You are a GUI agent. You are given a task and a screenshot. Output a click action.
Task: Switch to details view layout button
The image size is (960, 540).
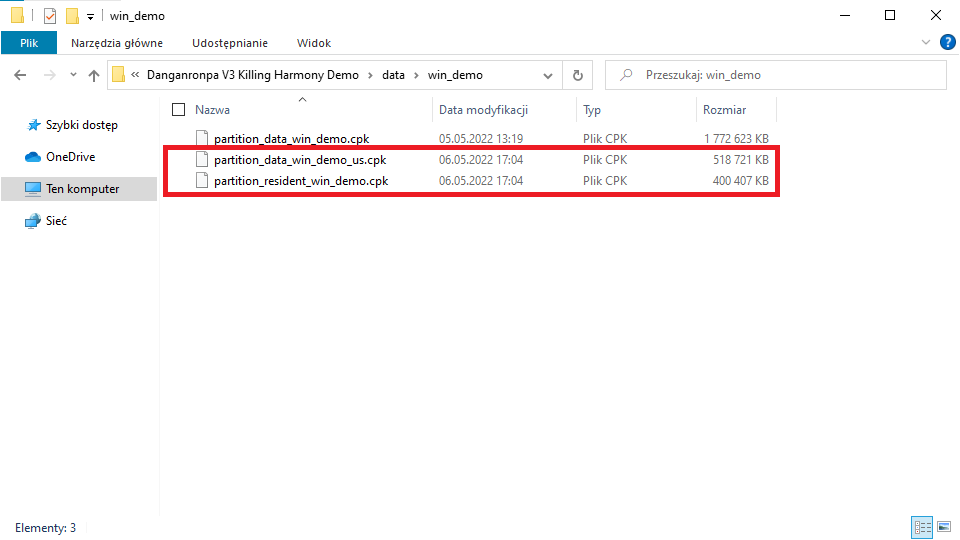922,527
